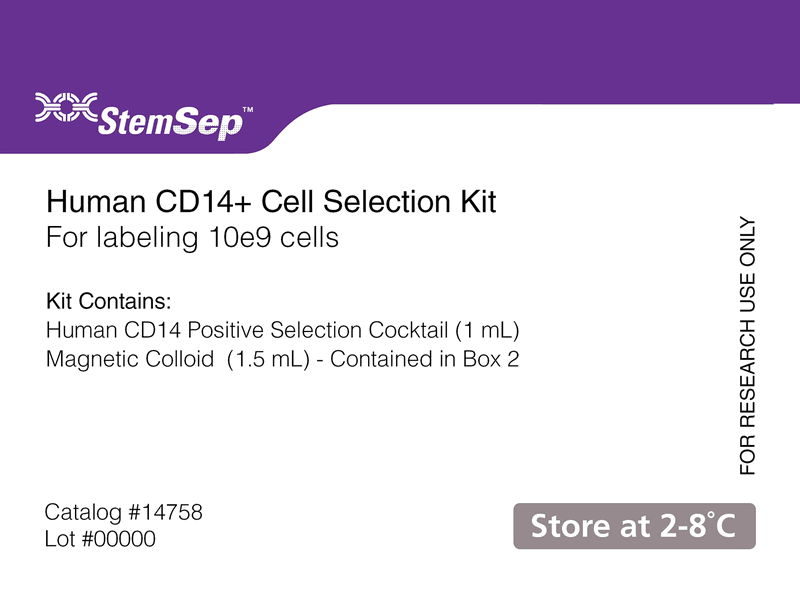Image resolution: width=800 pixels, height=615 pixels.
Task: Click the (1 mL) volume text
Action: tap(487, 331)
